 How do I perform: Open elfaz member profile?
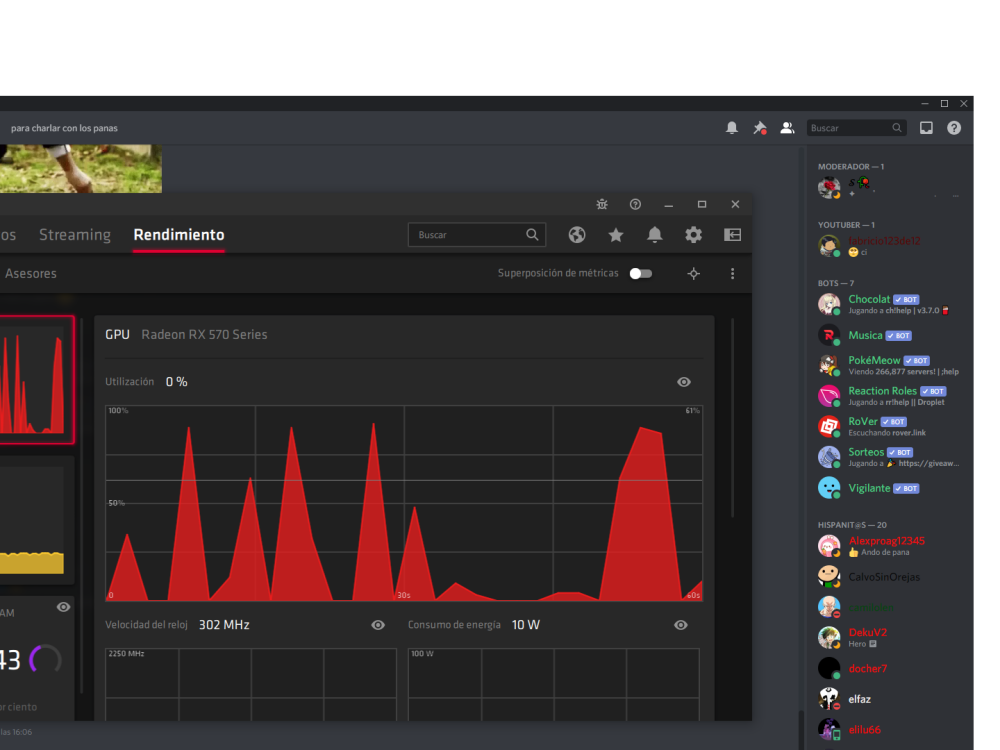(x=886, y=699)
